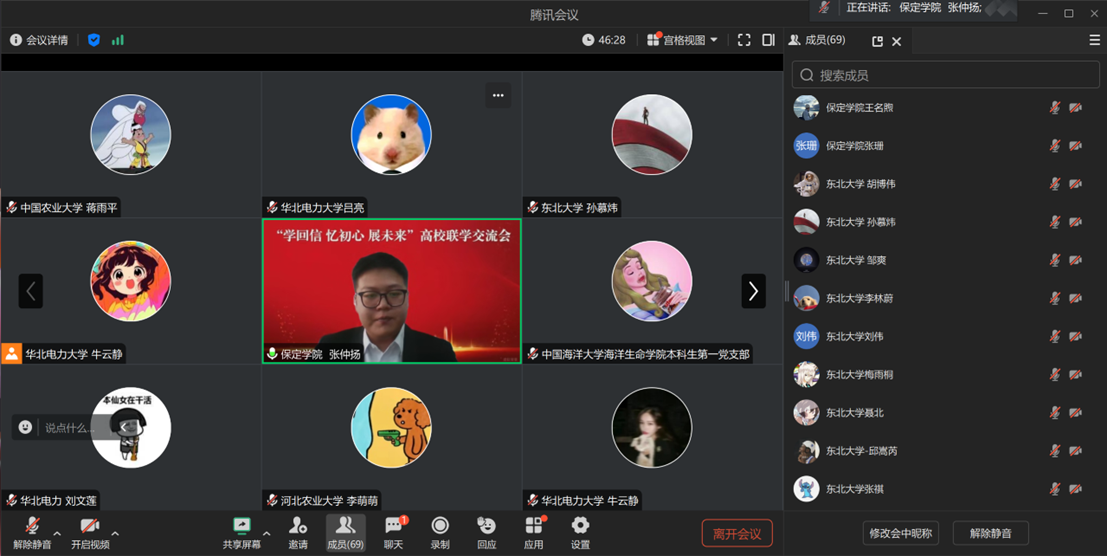Open the more options menu on 吕亮's tile
The width and height of the screenshot is (1107, 556).
pyautogui.click(x=498, y=95)
